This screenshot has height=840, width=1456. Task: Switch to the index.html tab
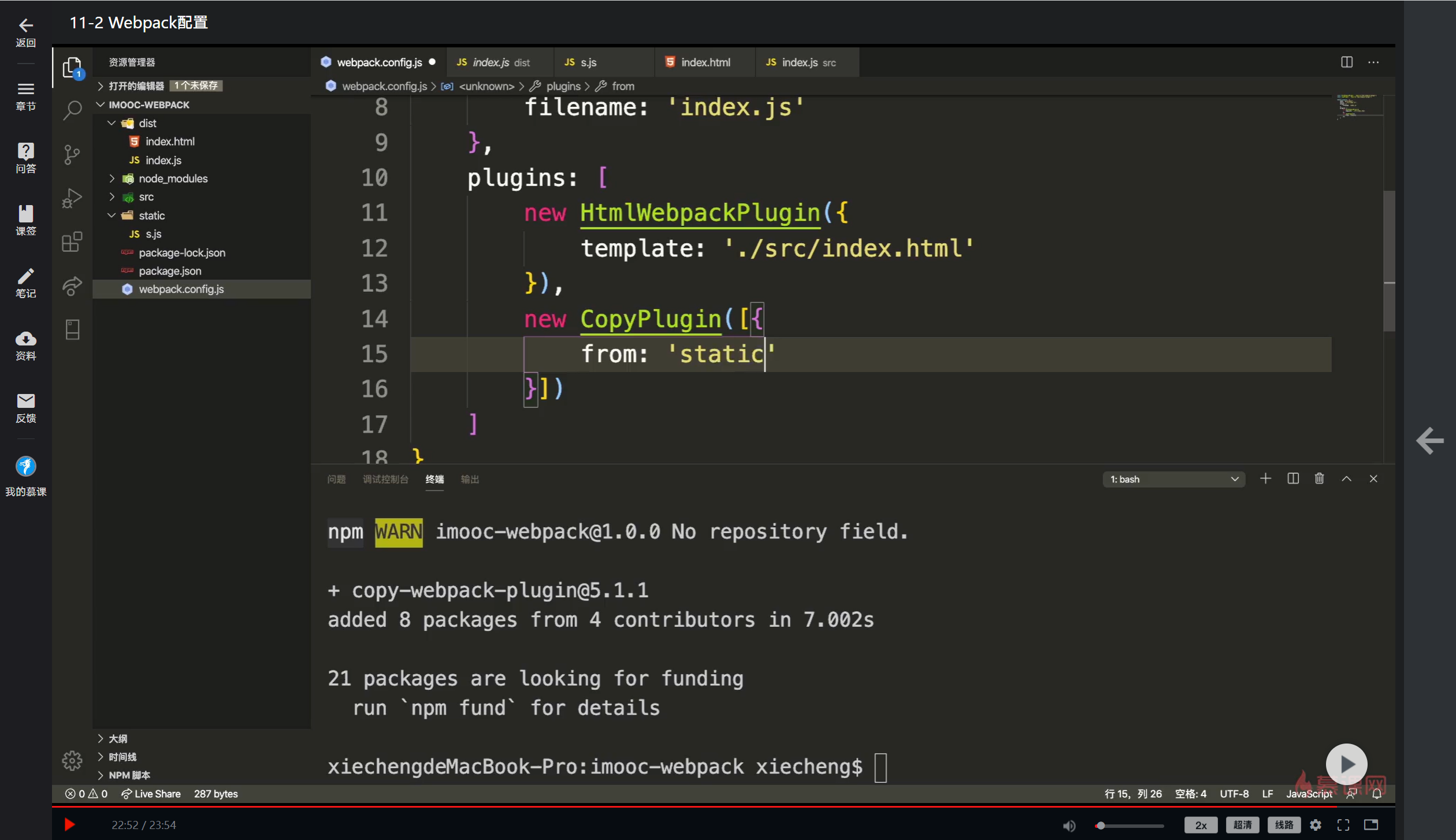(705, 62)
